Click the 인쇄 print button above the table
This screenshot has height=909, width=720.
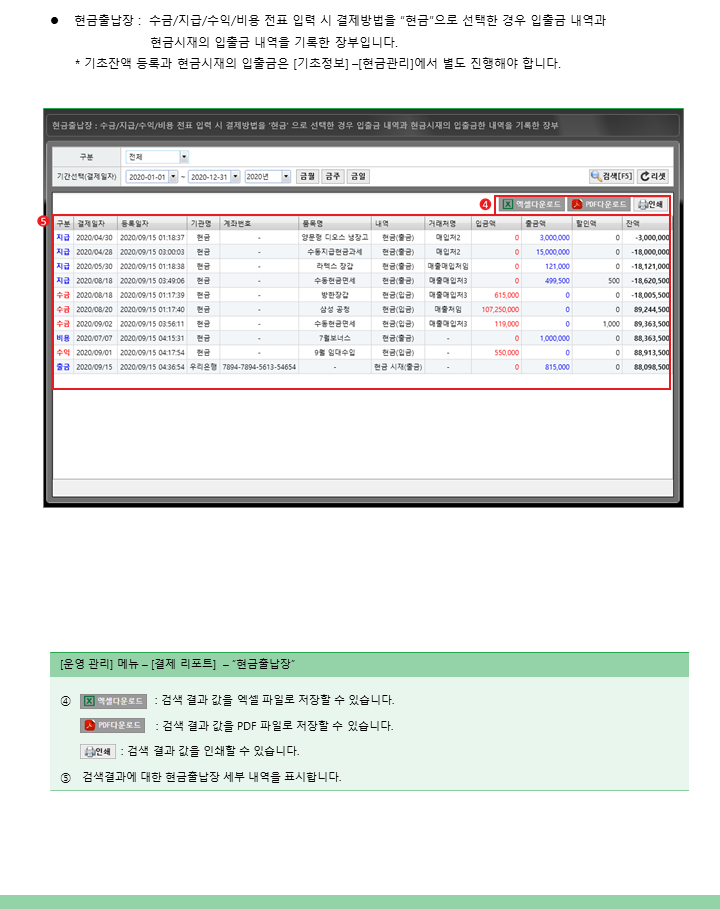click(650, 204)
